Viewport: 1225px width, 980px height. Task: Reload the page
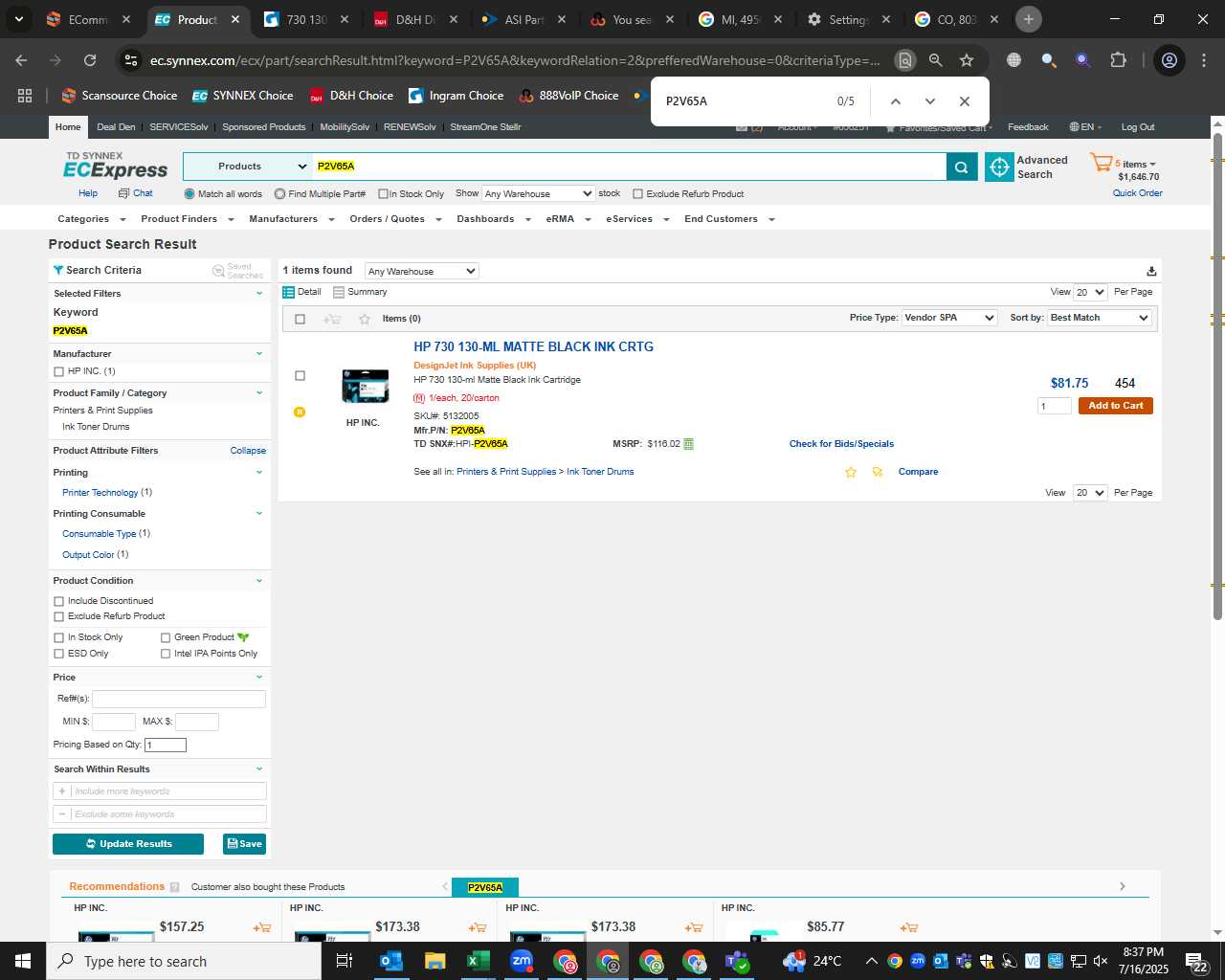tap(90, 60)
